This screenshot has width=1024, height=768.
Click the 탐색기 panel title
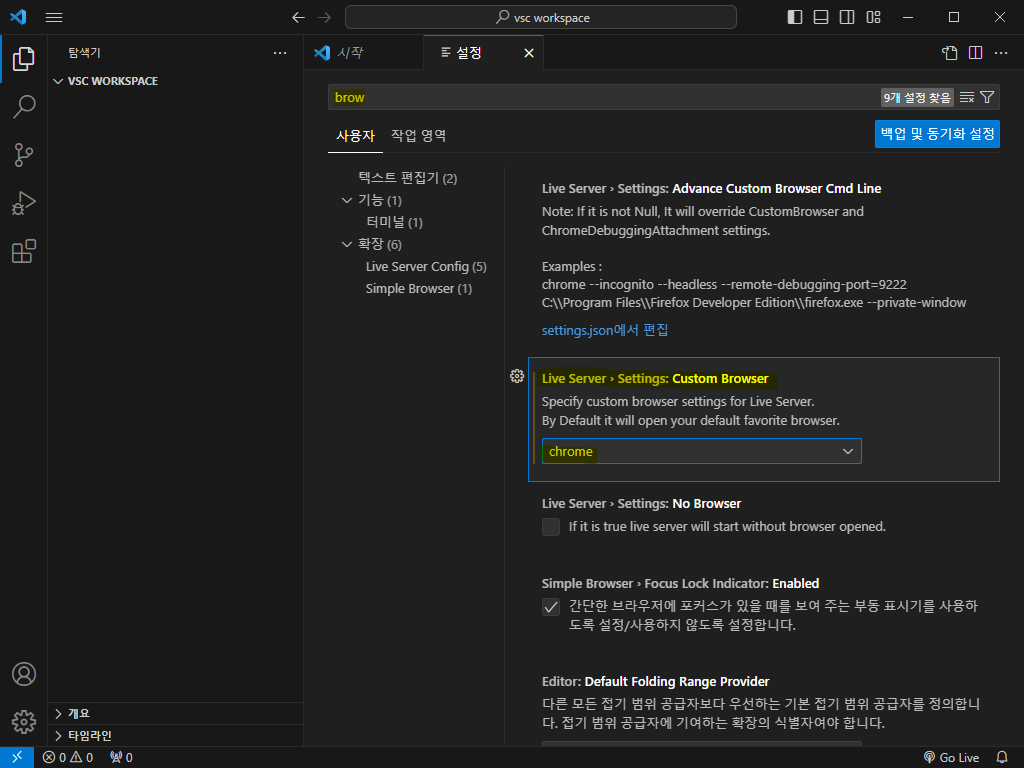[x=84, y=53]
